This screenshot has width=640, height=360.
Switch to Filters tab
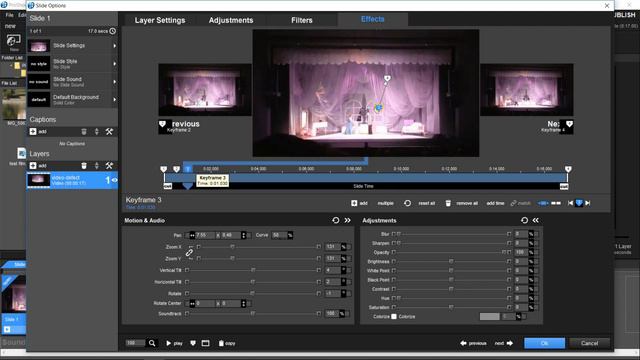pyautogui.click(x=302, y=20)
